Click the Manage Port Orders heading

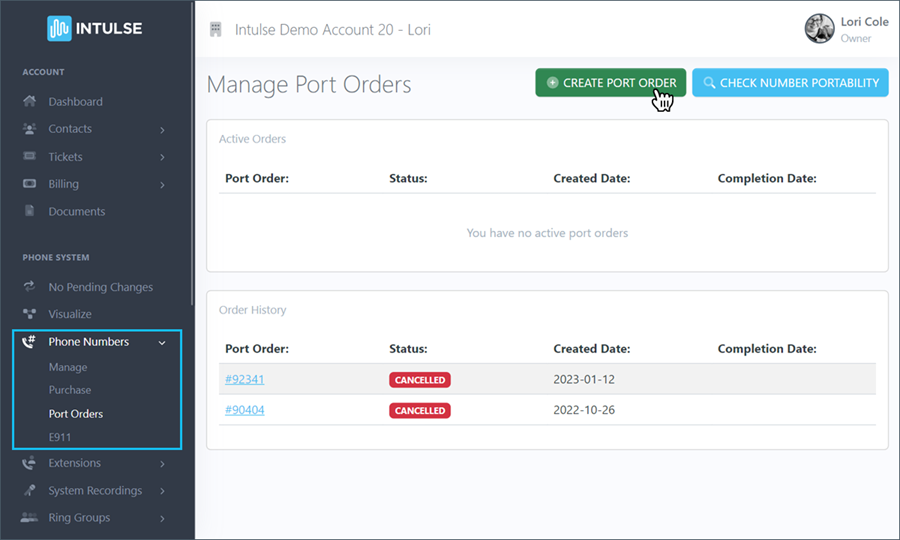[309, 84]
